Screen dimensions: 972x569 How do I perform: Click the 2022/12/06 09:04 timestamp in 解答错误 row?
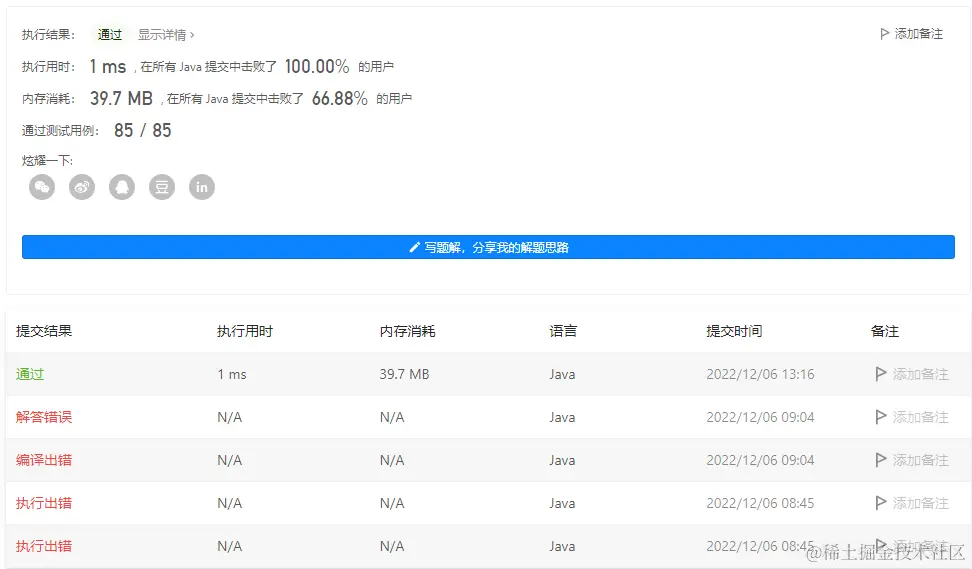tap(760, 417)
